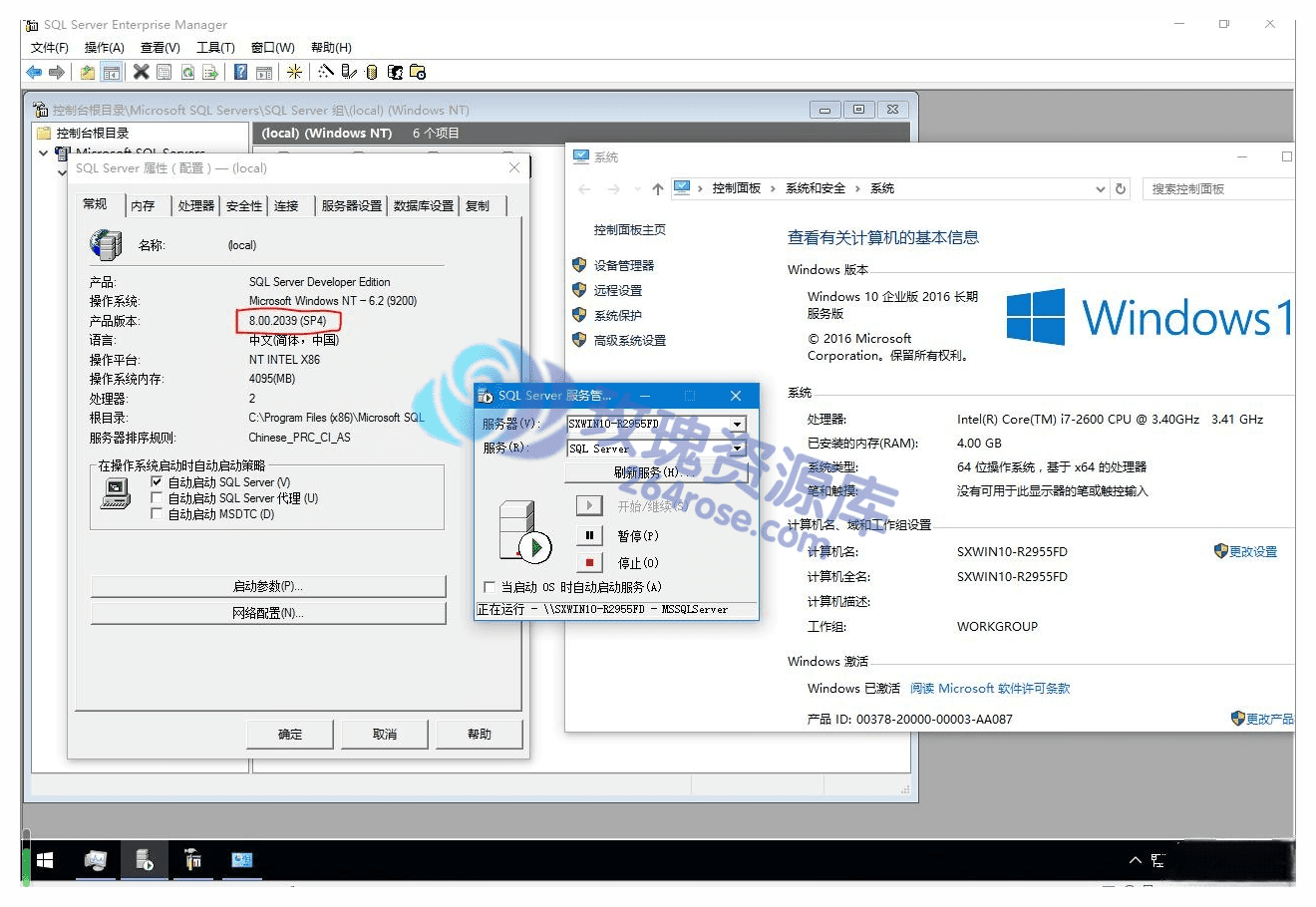Switch to the 数据库设置 tab
The width and height of the screenshot is (1316, 907).
coord(424,205)
